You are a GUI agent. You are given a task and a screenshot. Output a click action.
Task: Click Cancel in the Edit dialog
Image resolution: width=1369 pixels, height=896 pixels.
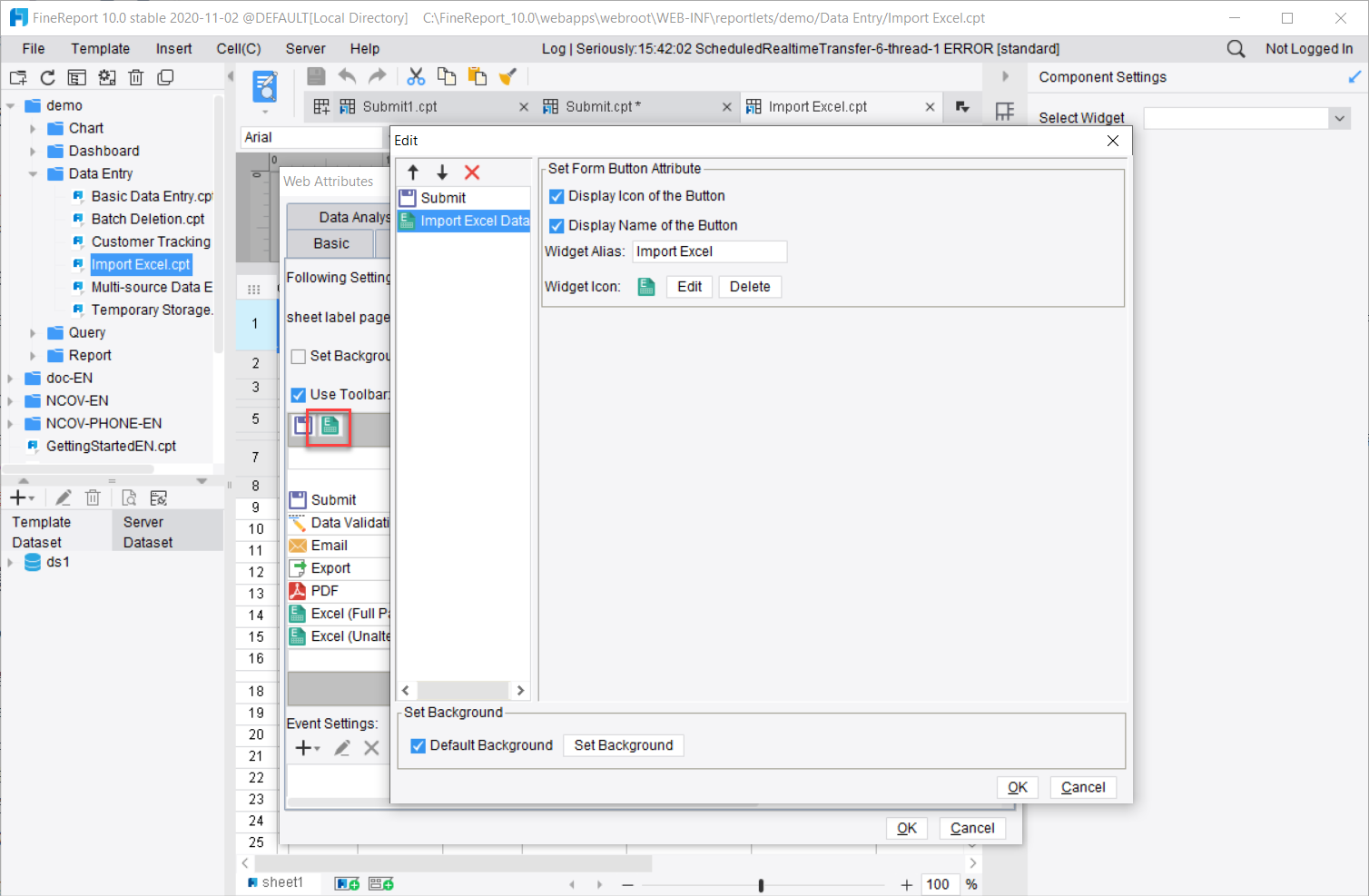[x=1083, y=787]
